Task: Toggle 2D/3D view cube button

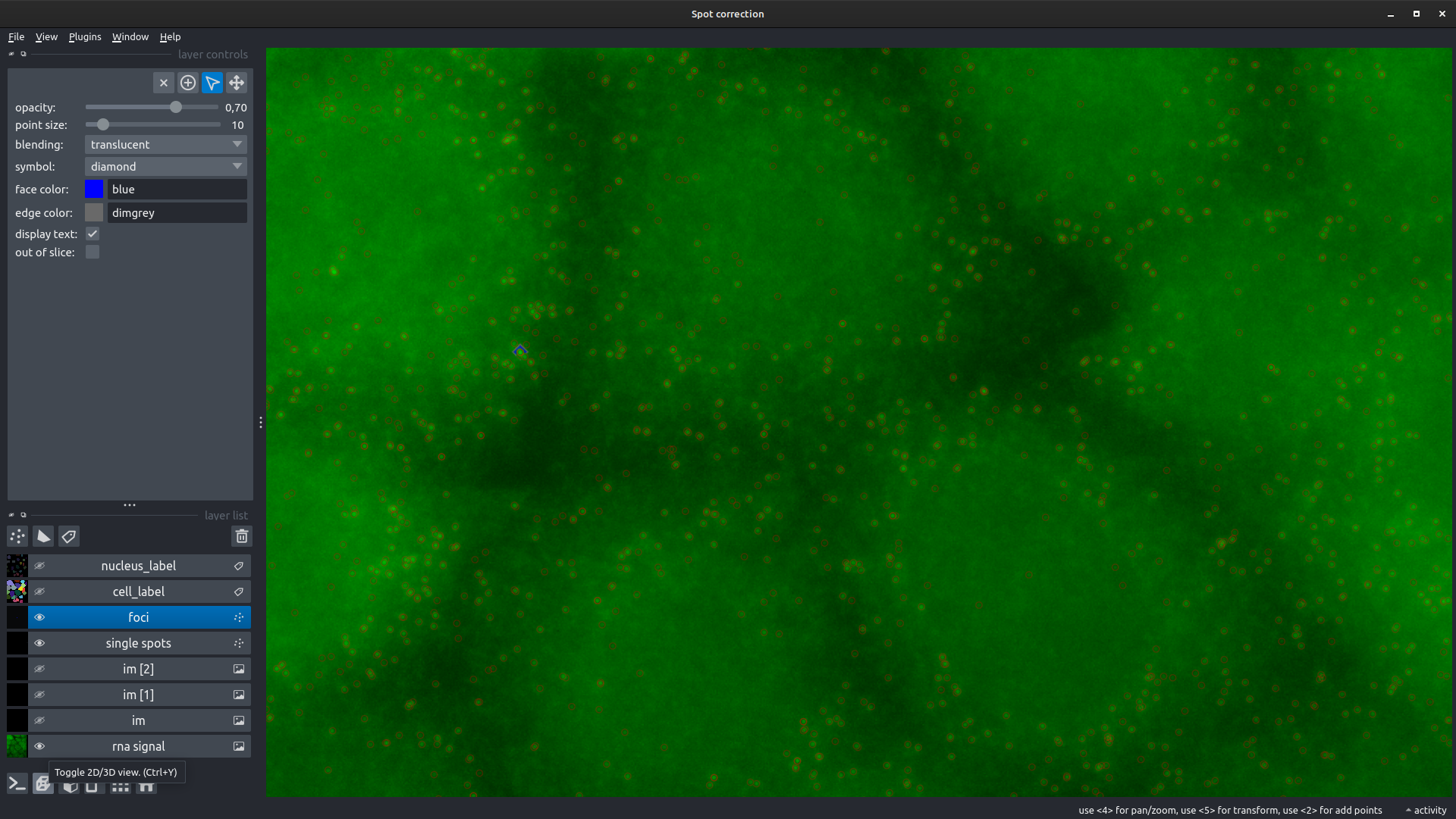Action: coord(43,784)
